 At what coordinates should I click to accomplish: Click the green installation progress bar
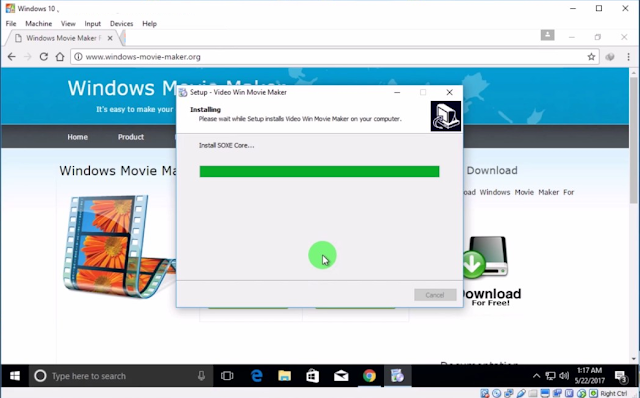pyautogui.click(x=319, y=171)
